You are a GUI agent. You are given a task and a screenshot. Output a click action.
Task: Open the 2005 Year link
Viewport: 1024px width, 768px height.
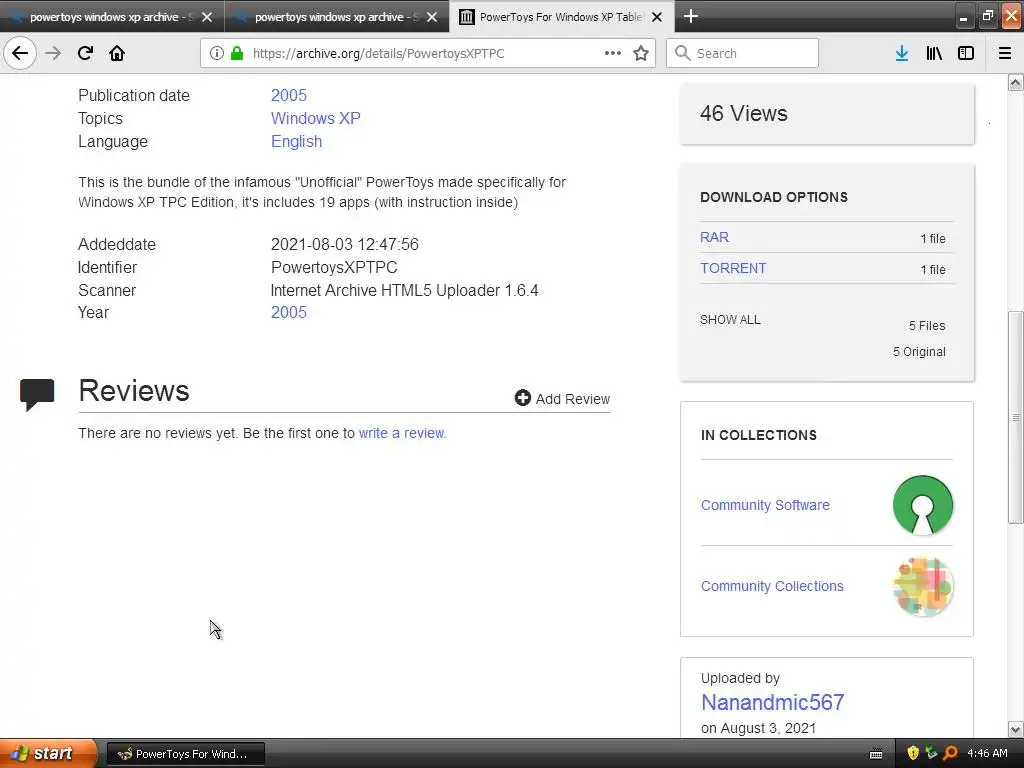(x=289, y=312)
